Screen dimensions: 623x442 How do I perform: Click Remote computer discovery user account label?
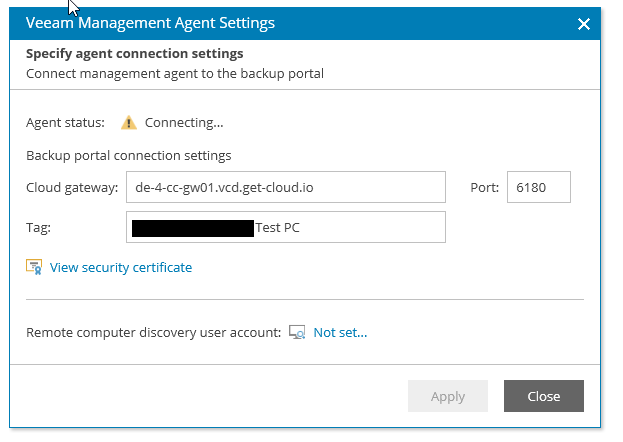pyautogui.click(x=153, y=332)
